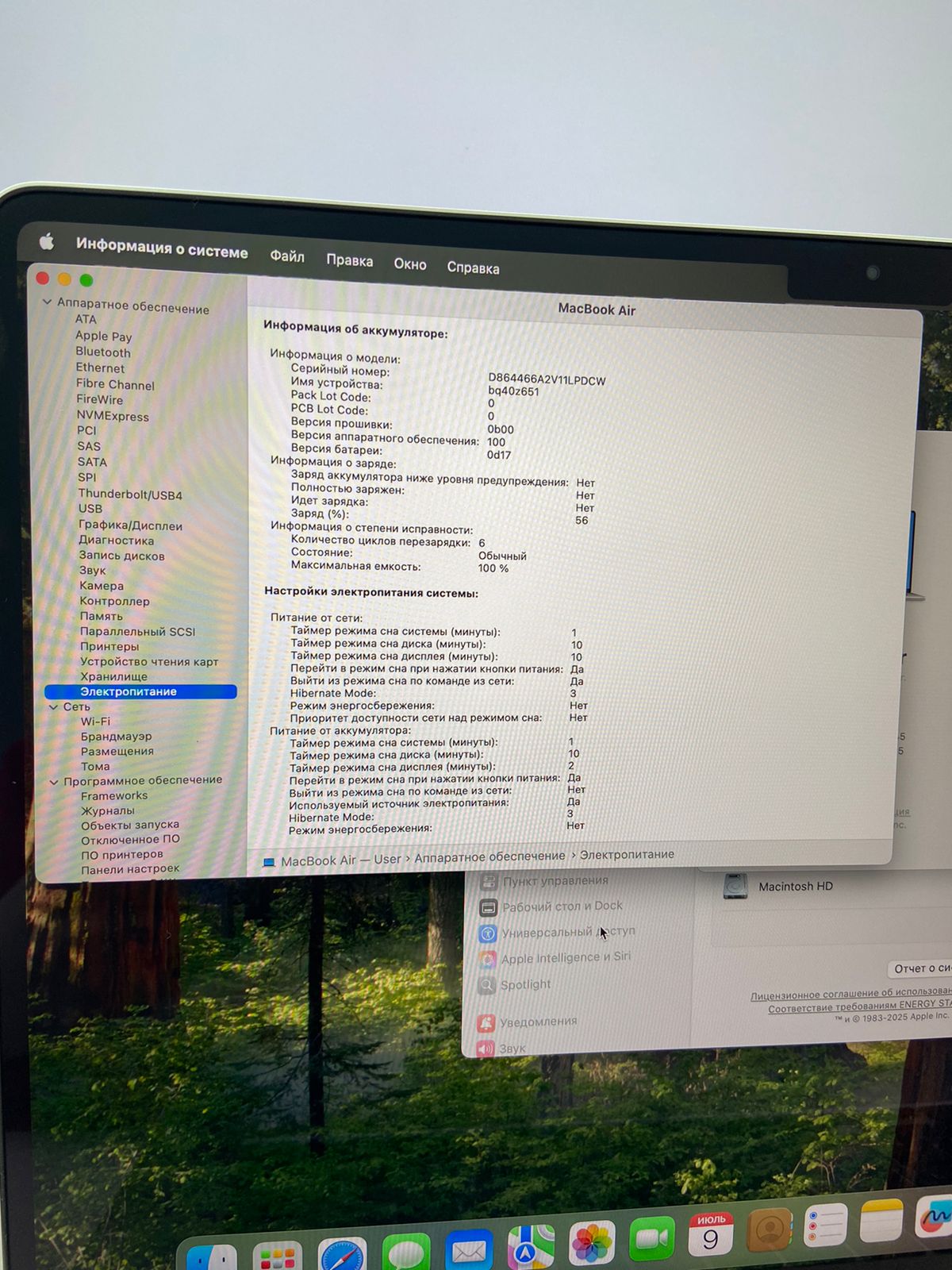Open the Информация о системе menu
Screen dimensions: 952x1270
coord(162,248)
